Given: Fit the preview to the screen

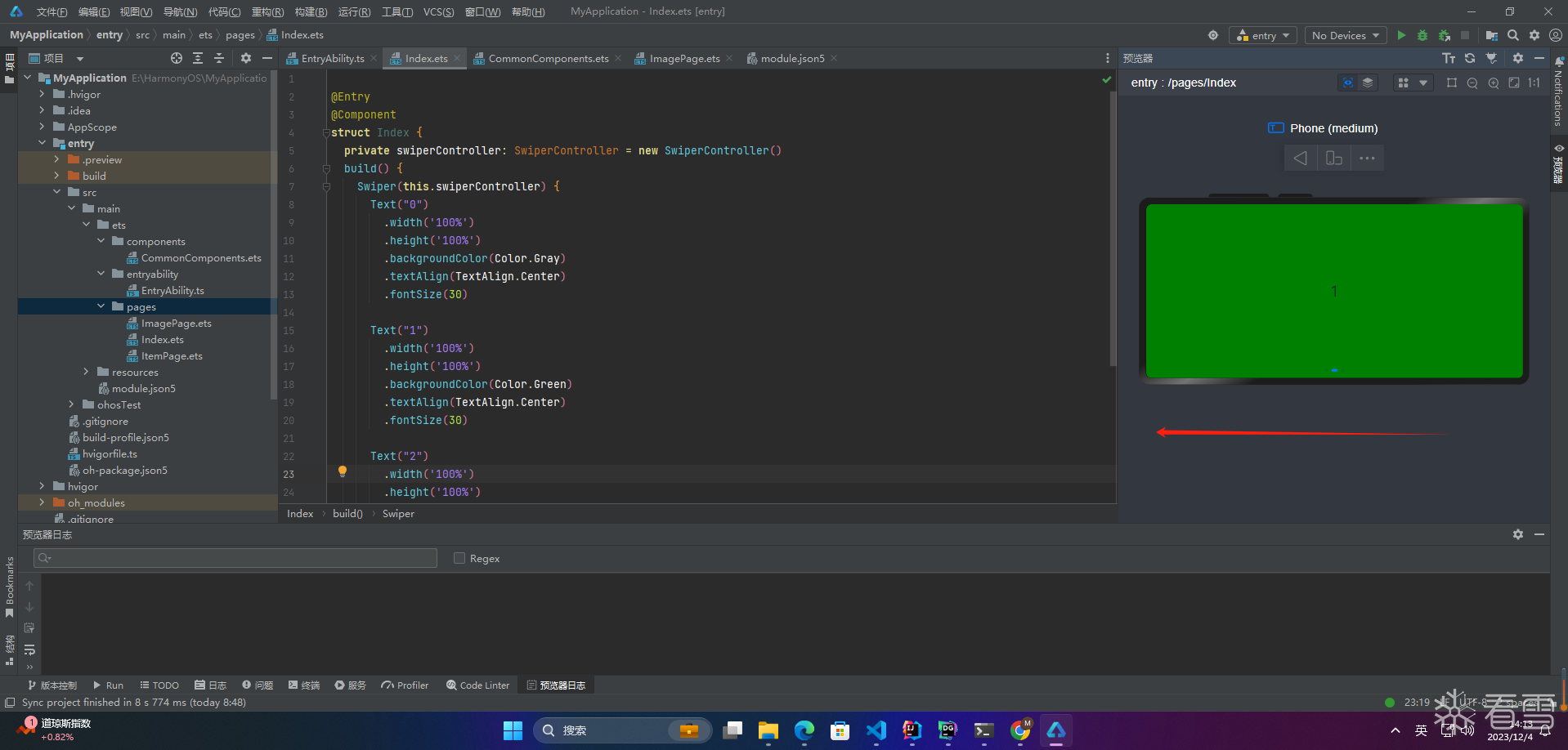Looking at the screenshot, I should click(x=1514, y=83).
